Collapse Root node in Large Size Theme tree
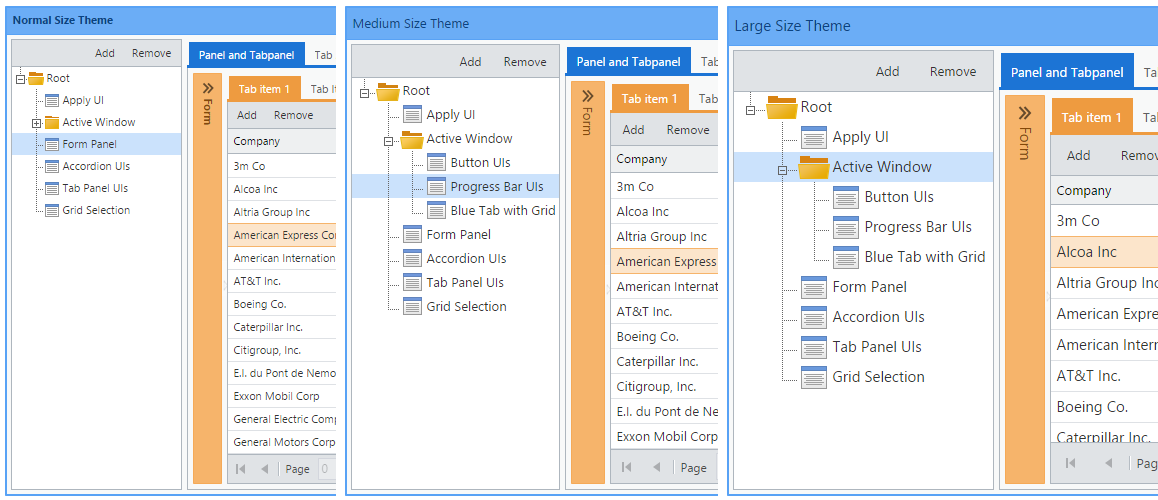Viewport: 1158px width, 500px height. (750, 111)
